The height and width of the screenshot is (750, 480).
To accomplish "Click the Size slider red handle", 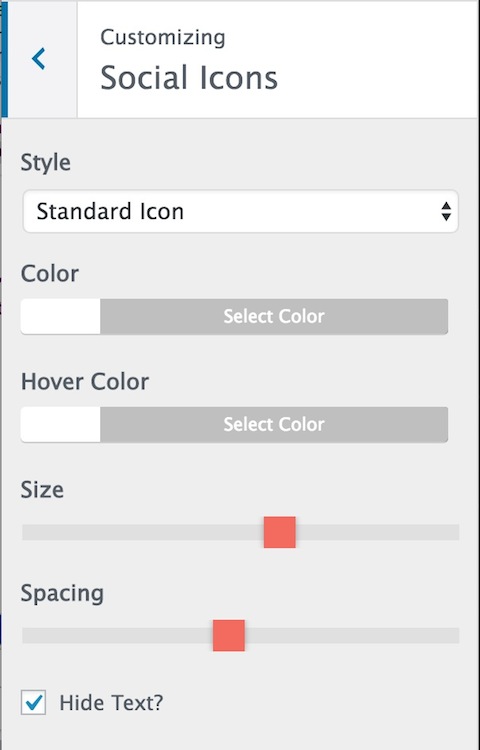I will click(280, 532).
